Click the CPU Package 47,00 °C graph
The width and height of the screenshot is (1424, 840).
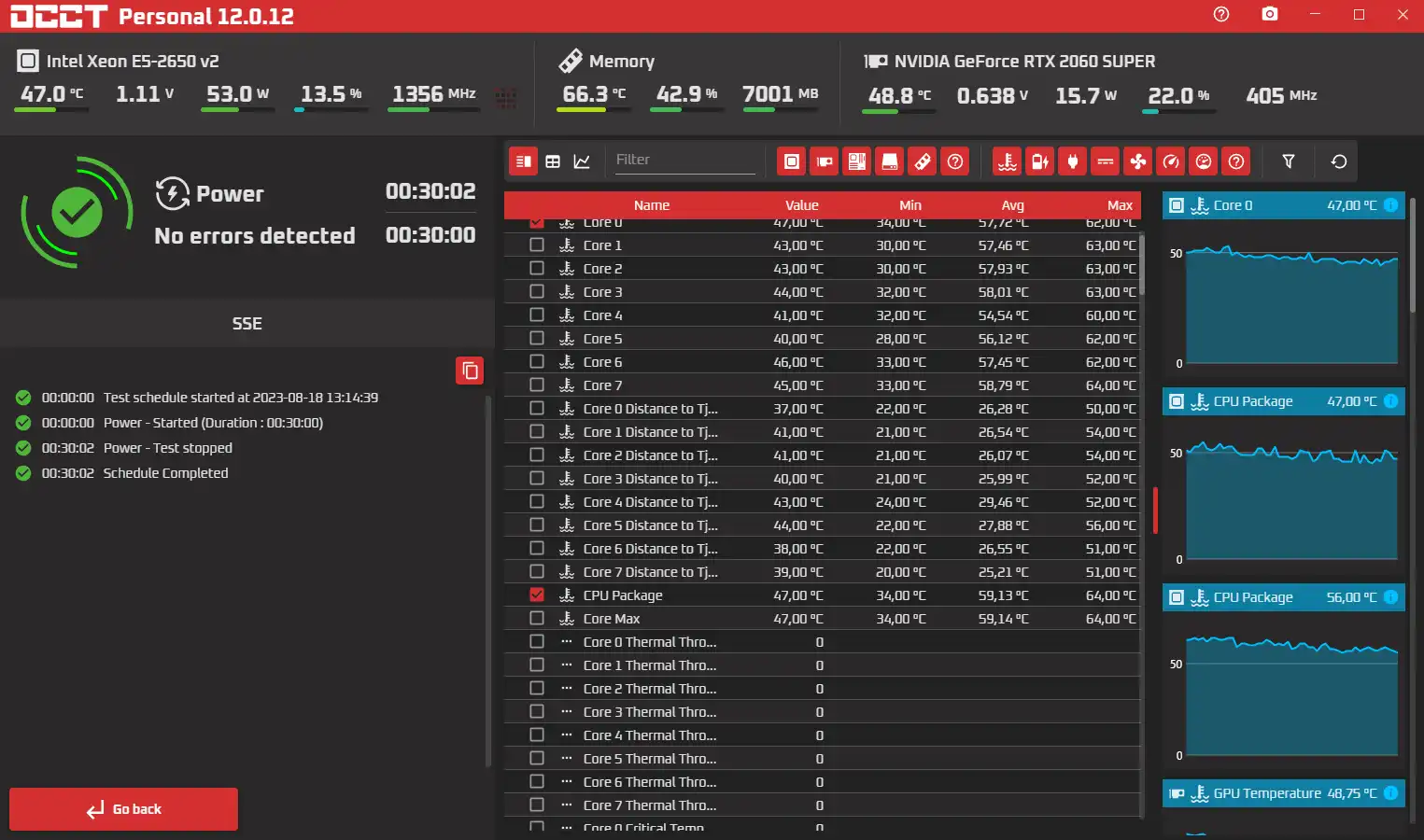[x=1291, y=501]
